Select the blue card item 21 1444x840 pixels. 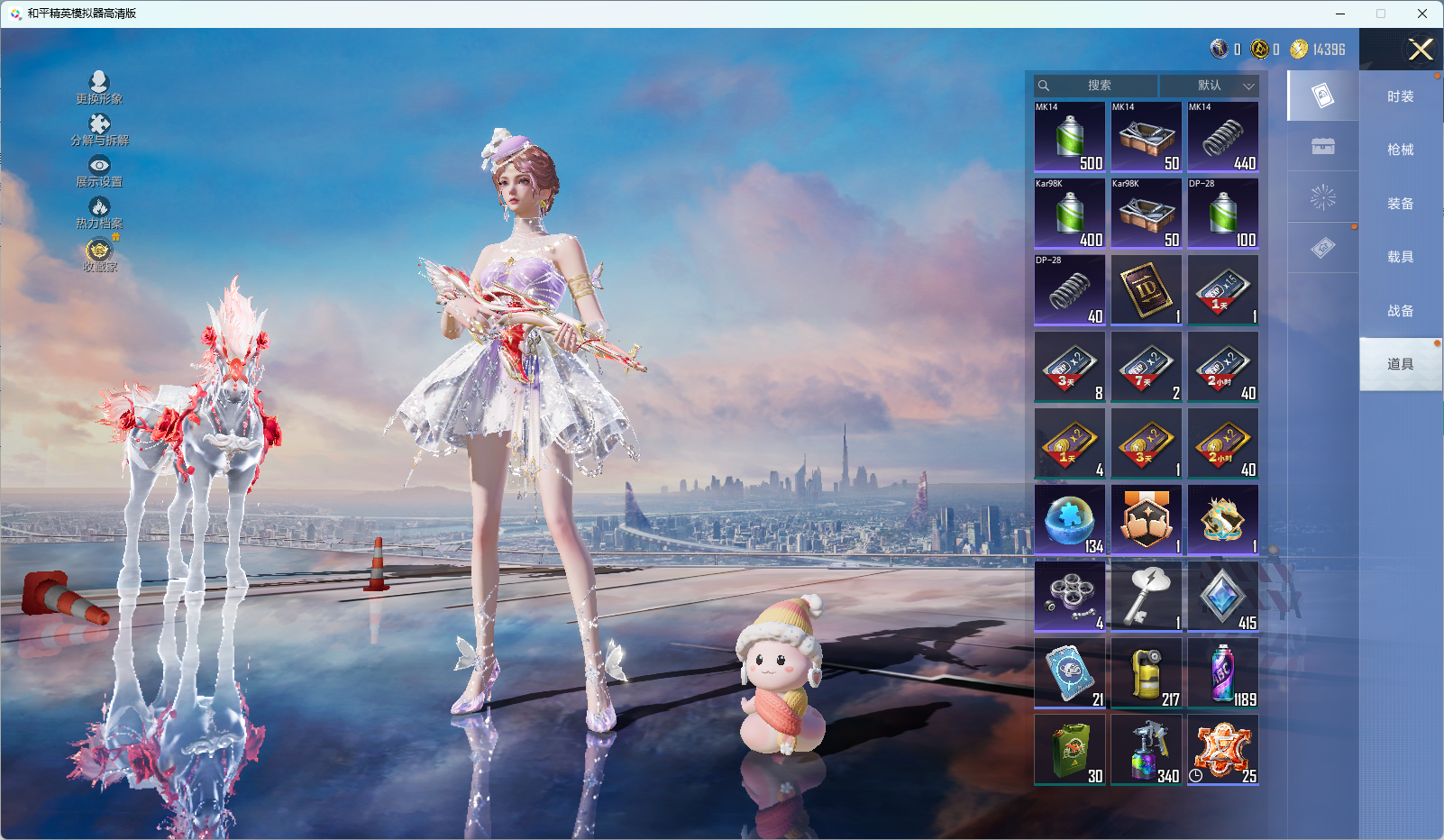(x=1070, y=673)
